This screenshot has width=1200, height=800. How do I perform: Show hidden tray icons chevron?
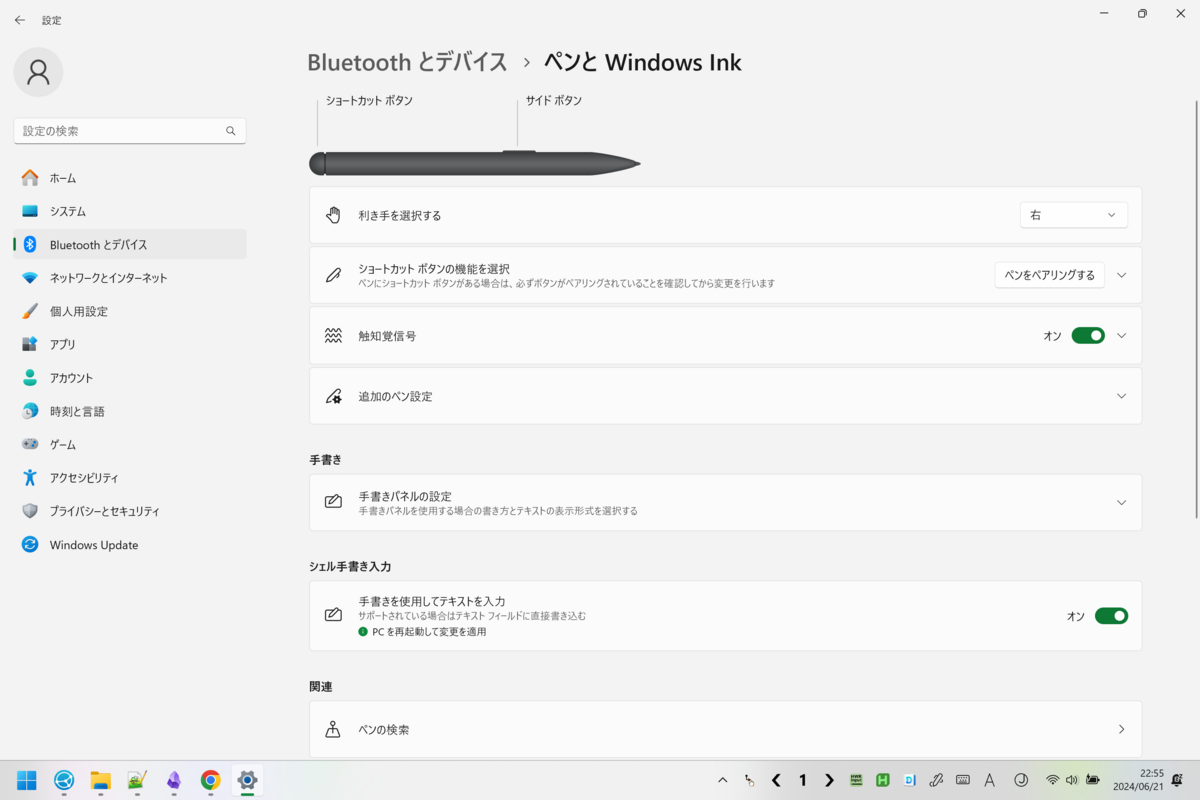tap(723, 780)
